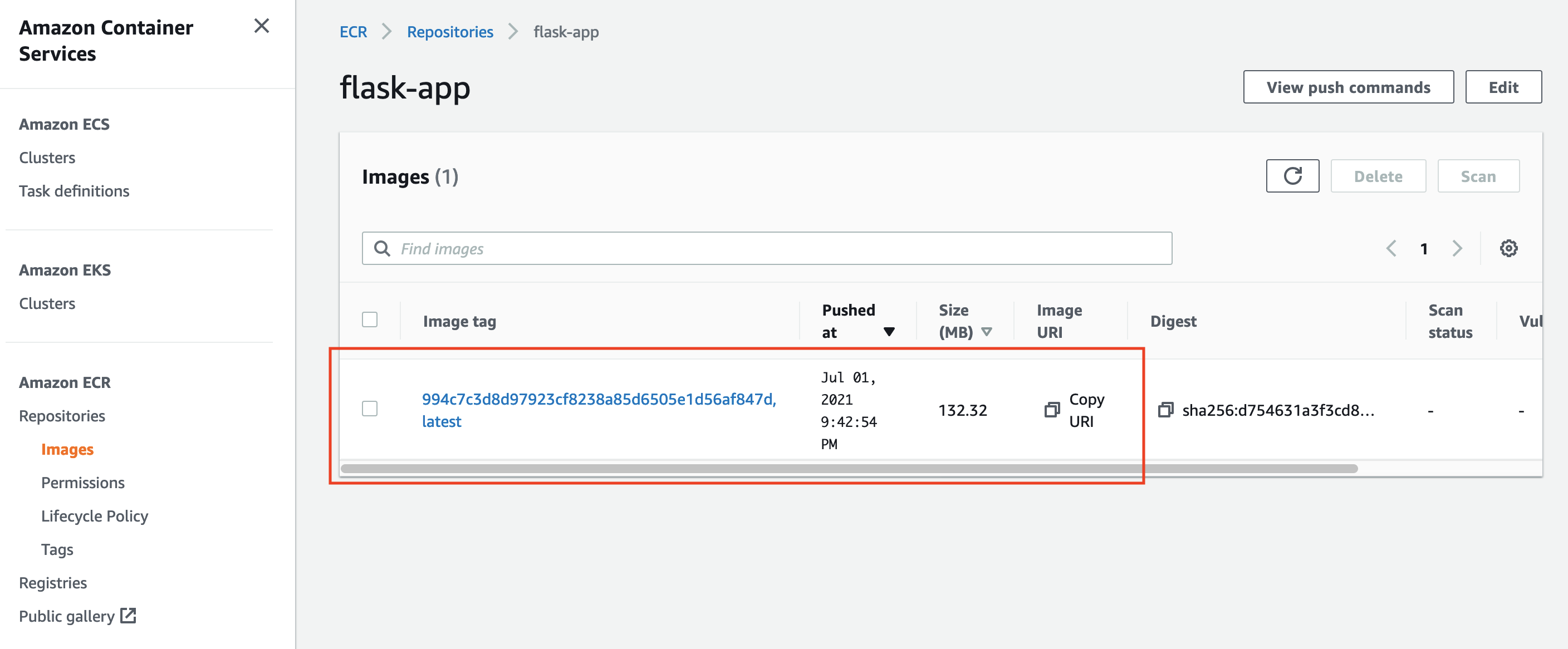Copy the sha256 digest via copy icon
The width and height of the screenshot is (1568, 649).
pos(1165,410)
